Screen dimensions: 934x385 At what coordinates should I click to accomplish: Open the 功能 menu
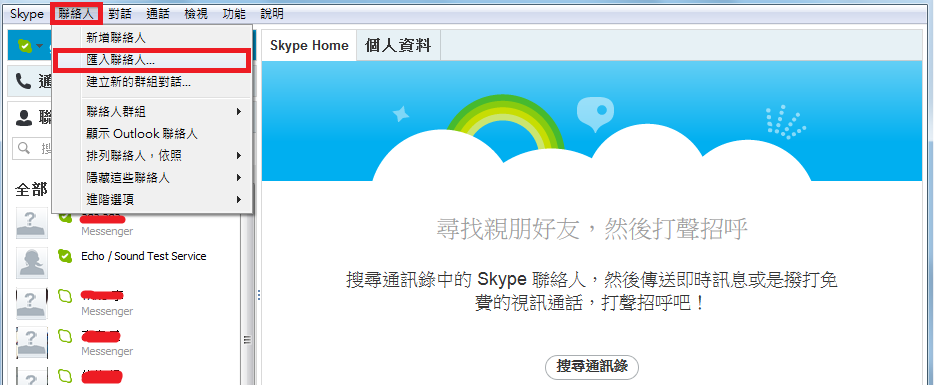(x=234, y=14)
